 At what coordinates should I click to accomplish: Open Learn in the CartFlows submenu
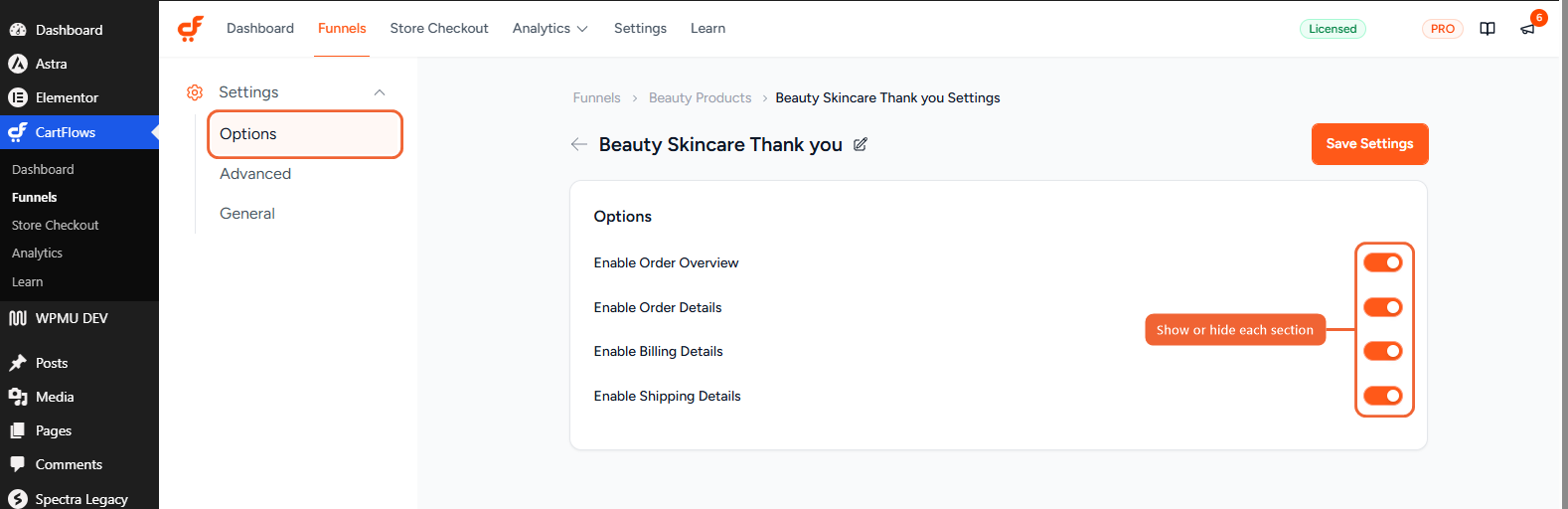click(27, 281)
